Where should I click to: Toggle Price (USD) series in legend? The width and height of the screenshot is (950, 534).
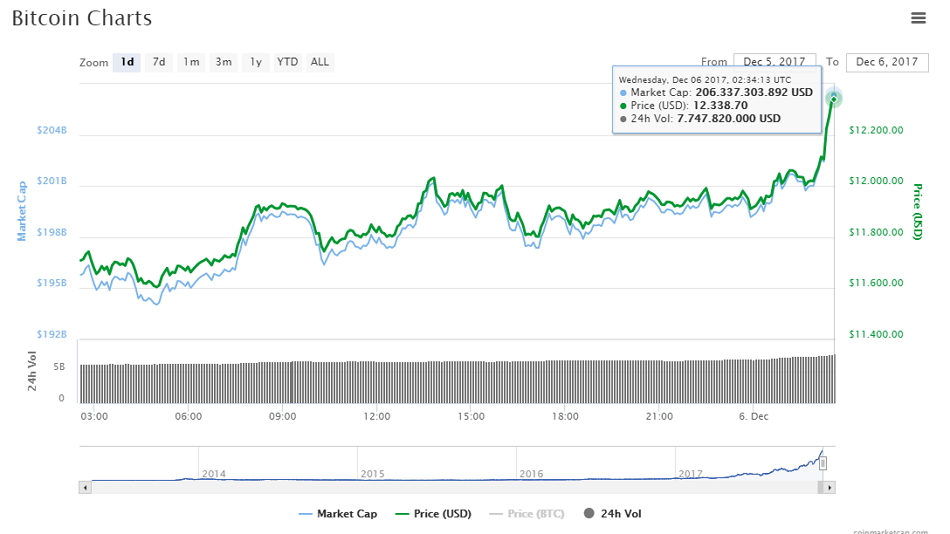[433, 513]
